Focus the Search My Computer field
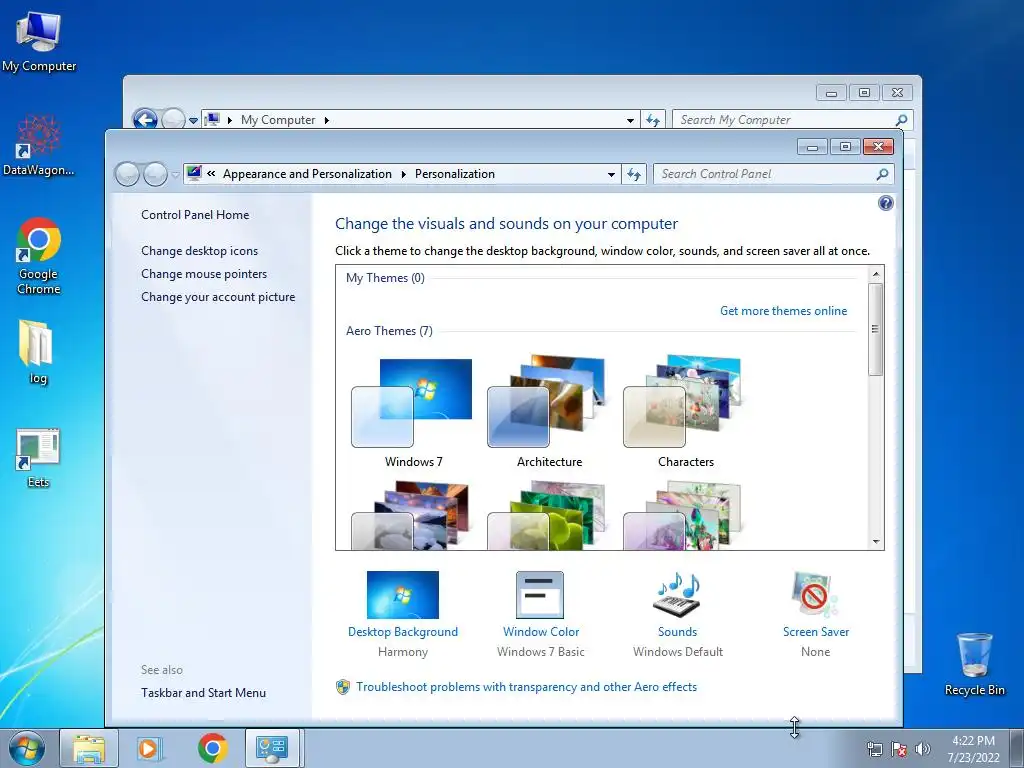This screenshot has width=1024, height=768. 792,120
